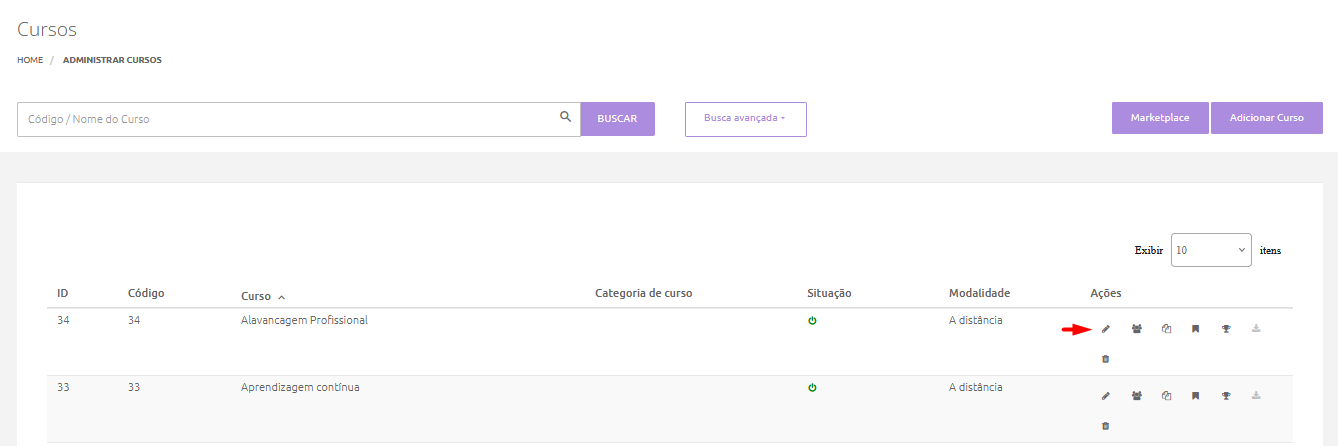Click the trophy icon for Alavancagem Profissional
This screenshot has width=1338, height=446.
tap(1225, 329)
